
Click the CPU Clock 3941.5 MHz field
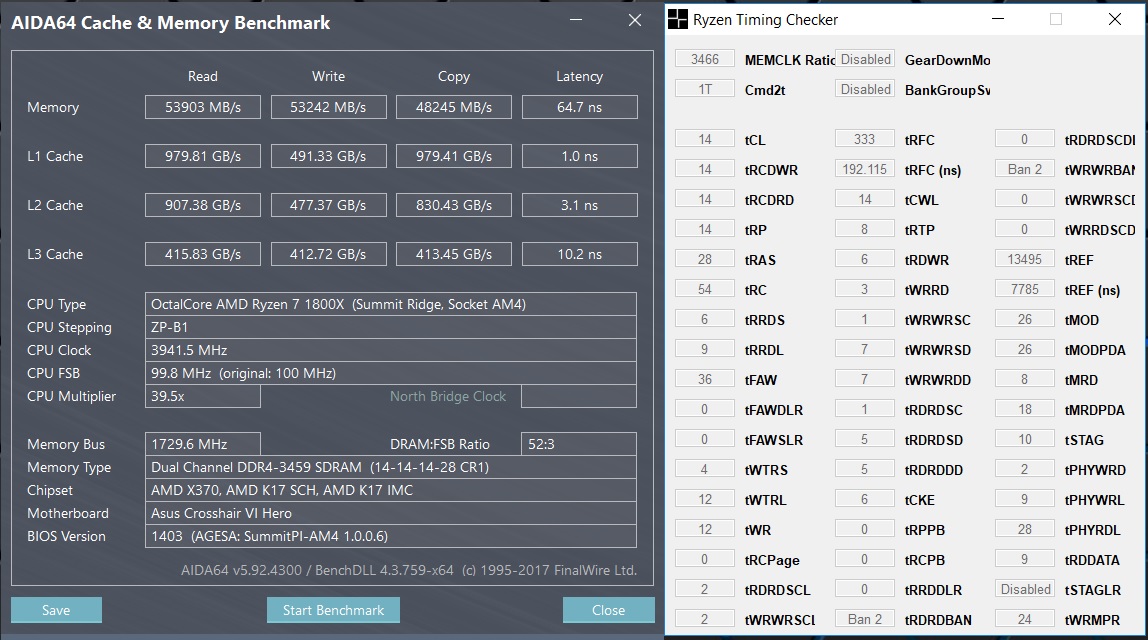pos(391,350)
